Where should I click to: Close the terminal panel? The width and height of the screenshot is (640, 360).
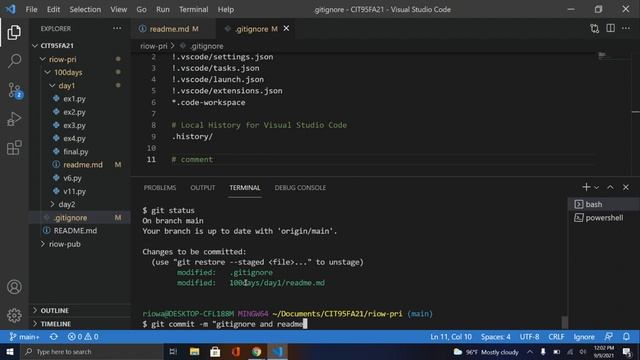(x=626, y=187)
